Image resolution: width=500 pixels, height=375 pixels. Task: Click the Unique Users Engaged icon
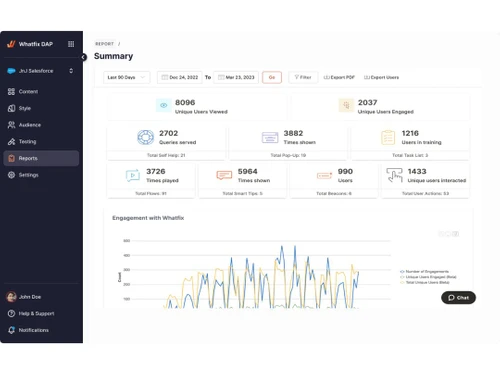click(x=346, y=105)
